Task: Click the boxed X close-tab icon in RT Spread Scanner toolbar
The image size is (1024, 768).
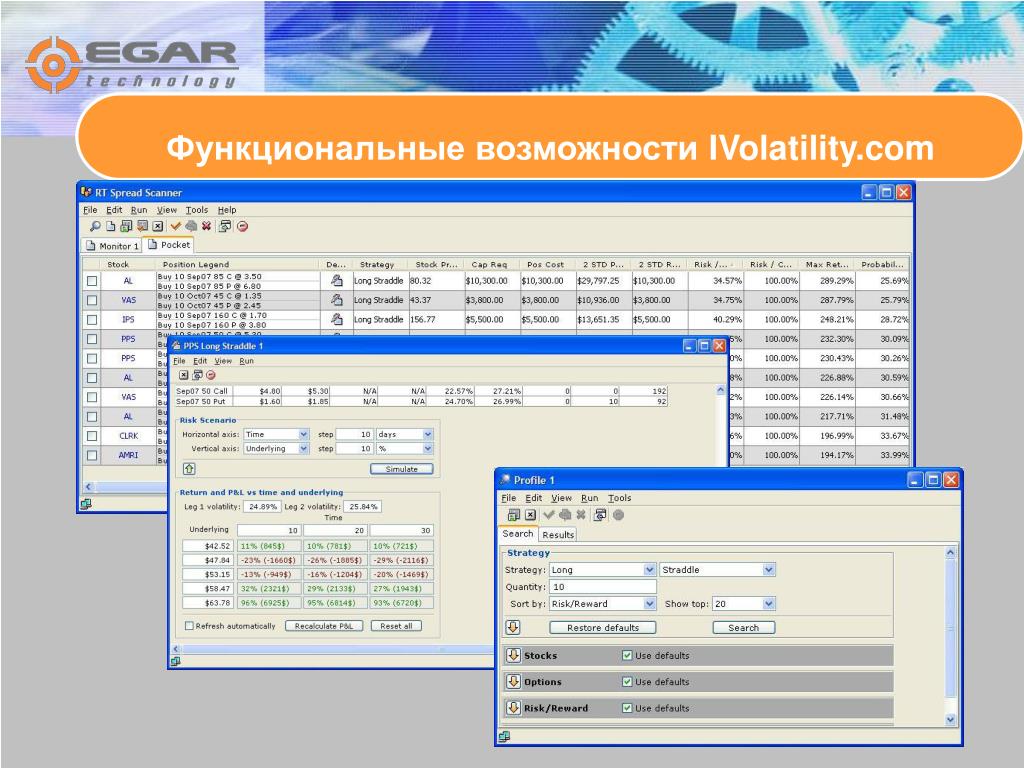Action: click(x=158, y=226)
